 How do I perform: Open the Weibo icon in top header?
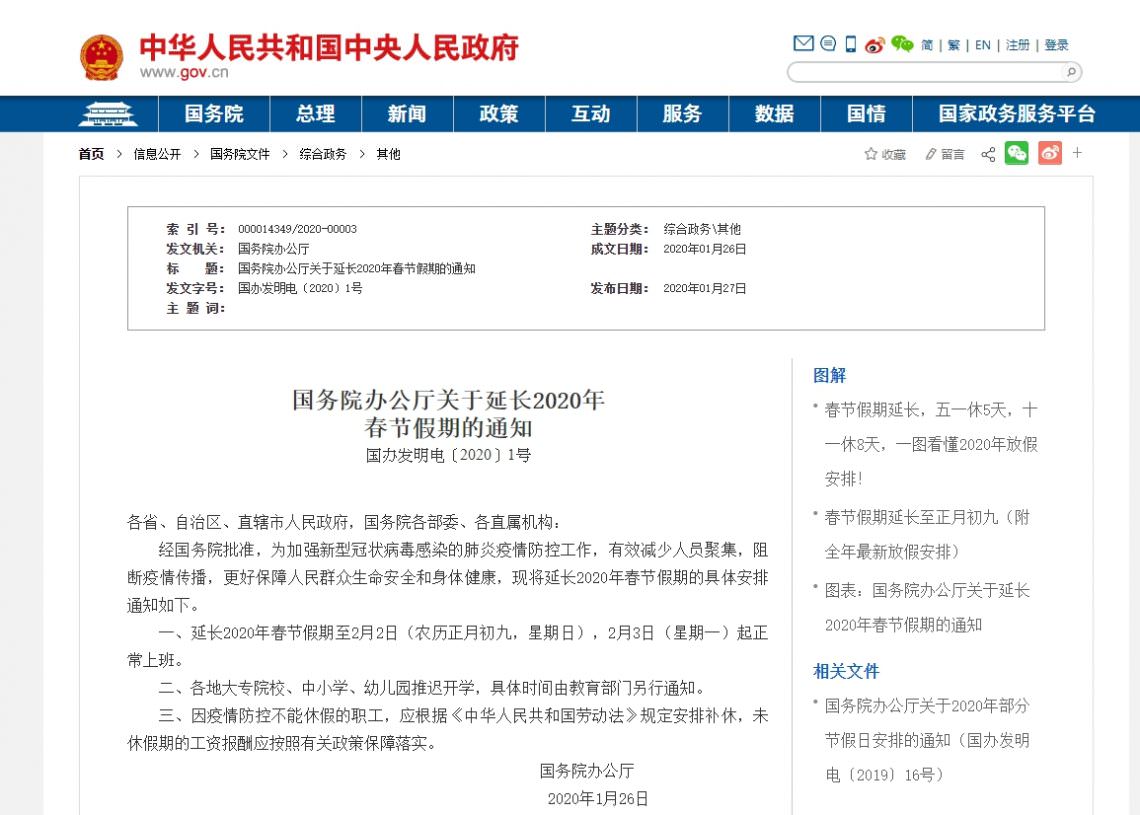875,45
